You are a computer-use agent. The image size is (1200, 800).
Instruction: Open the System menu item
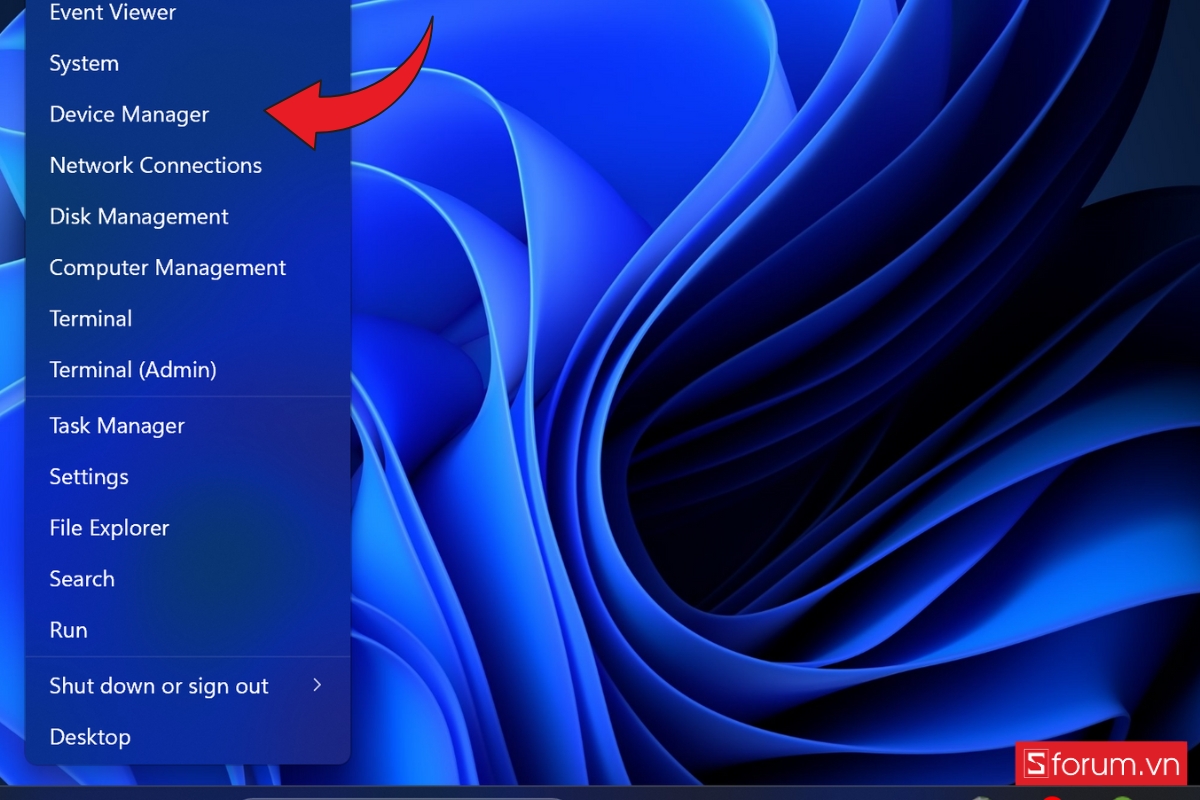point(84,64)
